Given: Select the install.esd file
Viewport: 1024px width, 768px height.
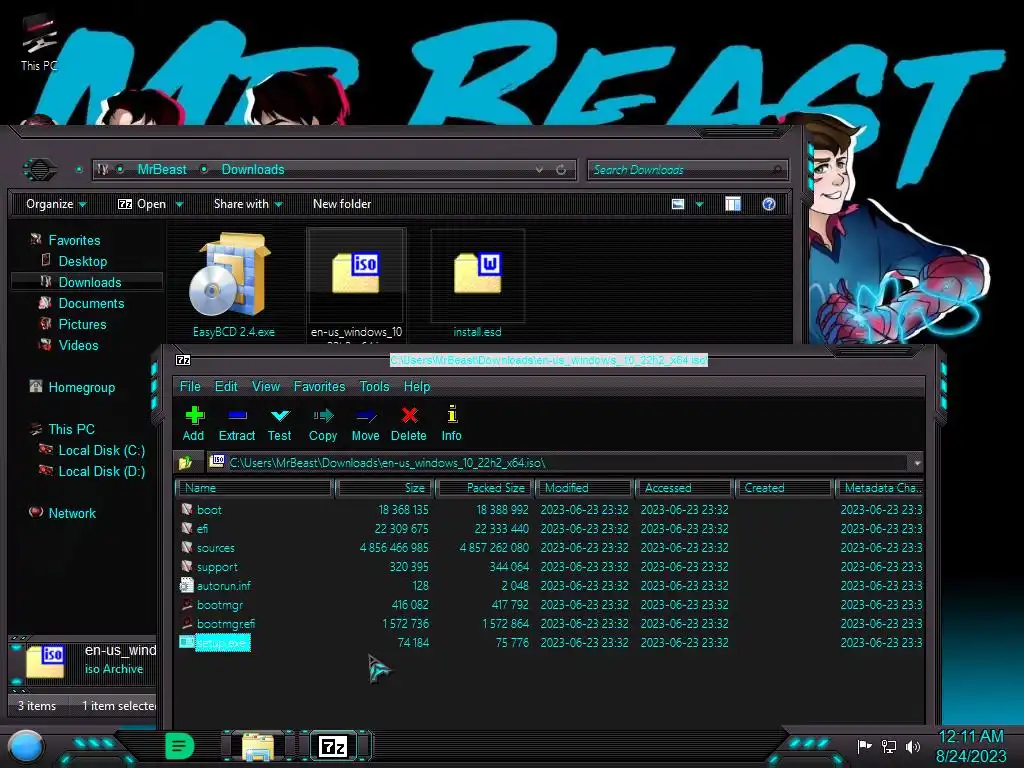Looking at the screenshot, I should (477, 285).
